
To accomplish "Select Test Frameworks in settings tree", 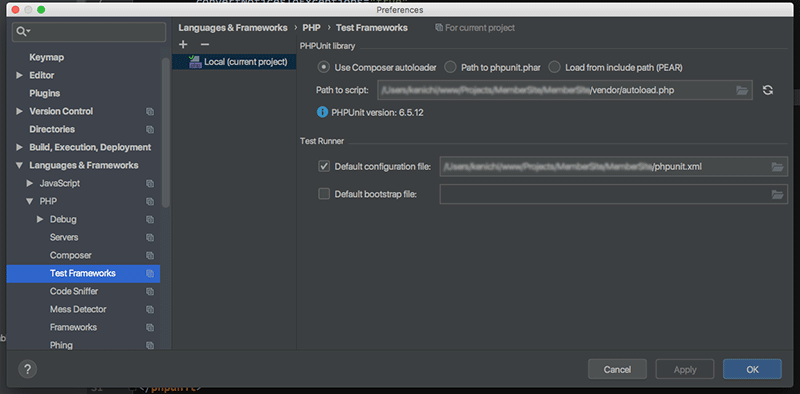I will pos(83,274).
